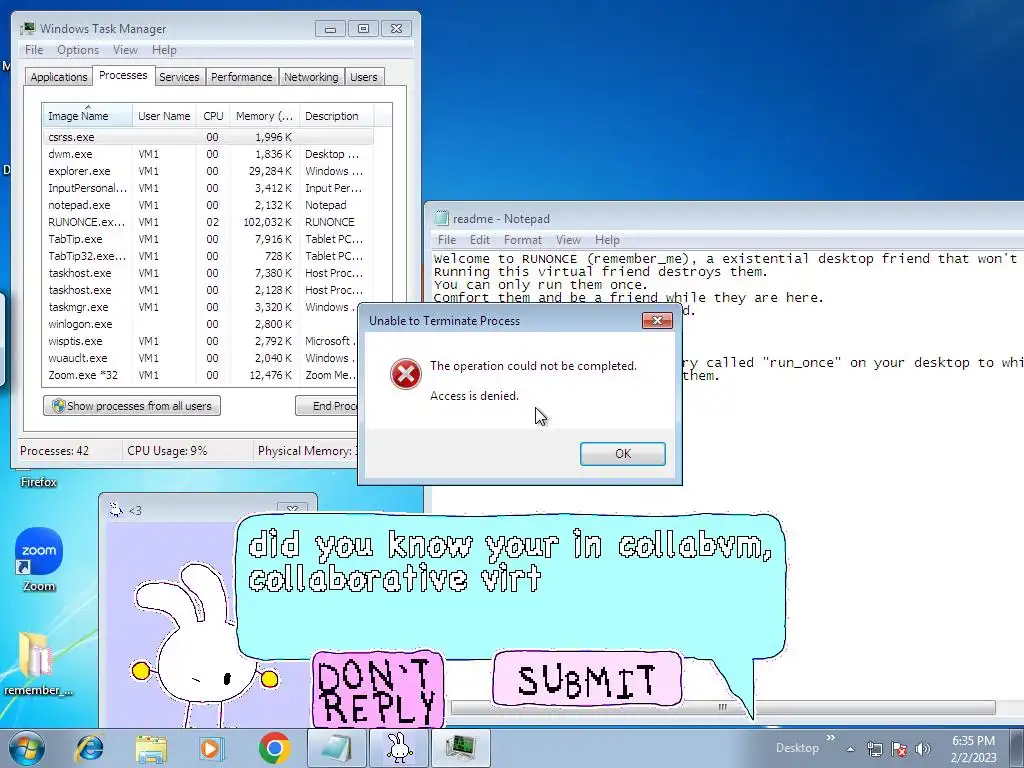Viewport: 1024px width, 768px height.
Task: Open Windows Media Player taskbar icon
Action: pos(212,748)
